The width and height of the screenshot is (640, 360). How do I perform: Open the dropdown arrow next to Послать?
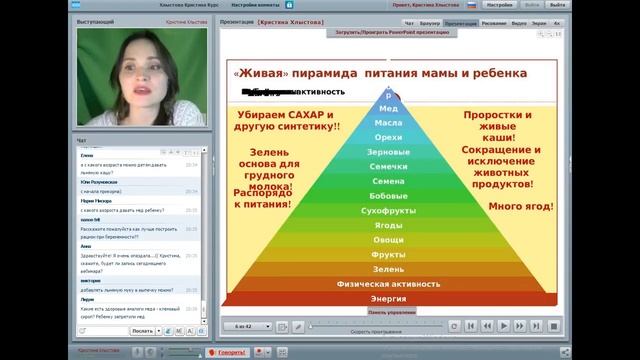coord(159,331)
